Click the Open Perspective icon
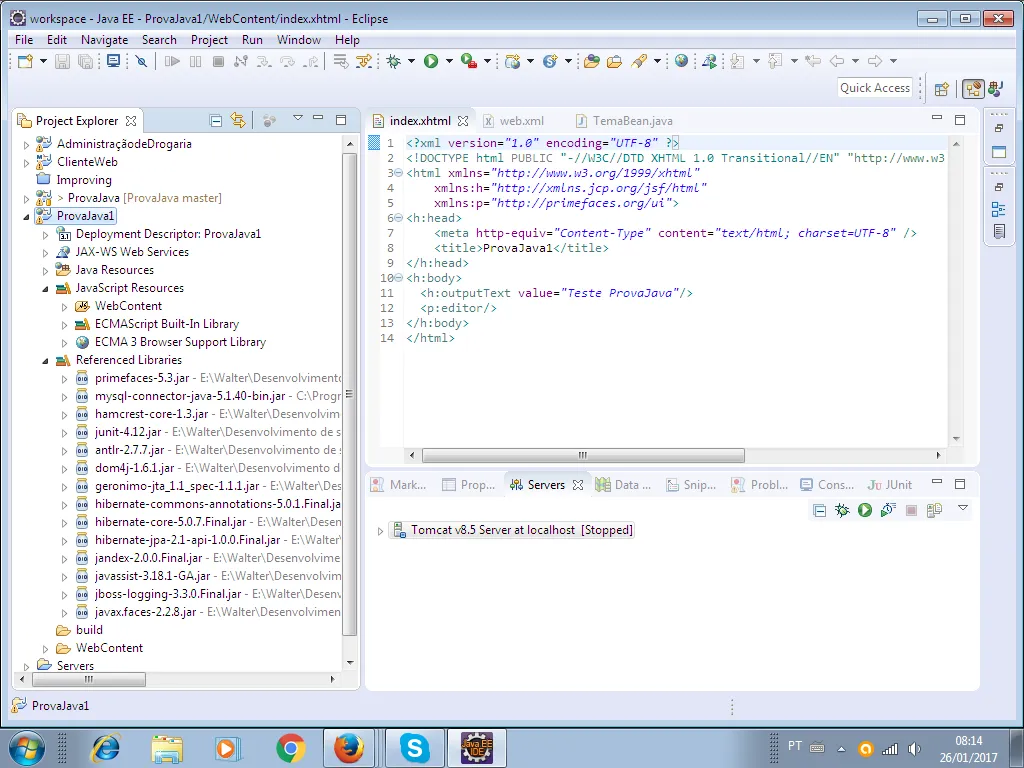This screenshot has width=1024, height=768. pos(941,88)
